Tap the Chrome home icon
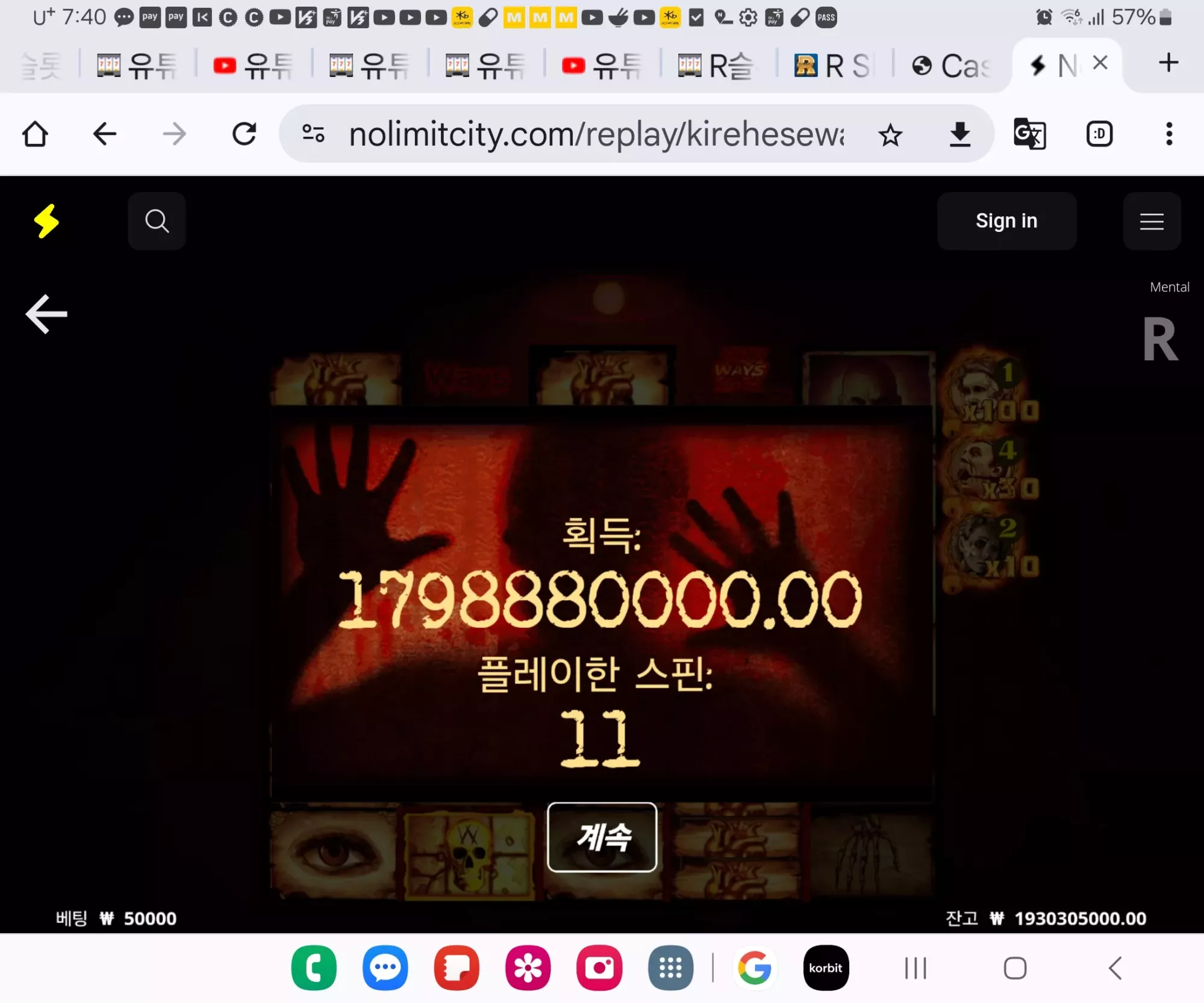The width and height of the screenshot is (1204, 1003). tap(35, 134)
